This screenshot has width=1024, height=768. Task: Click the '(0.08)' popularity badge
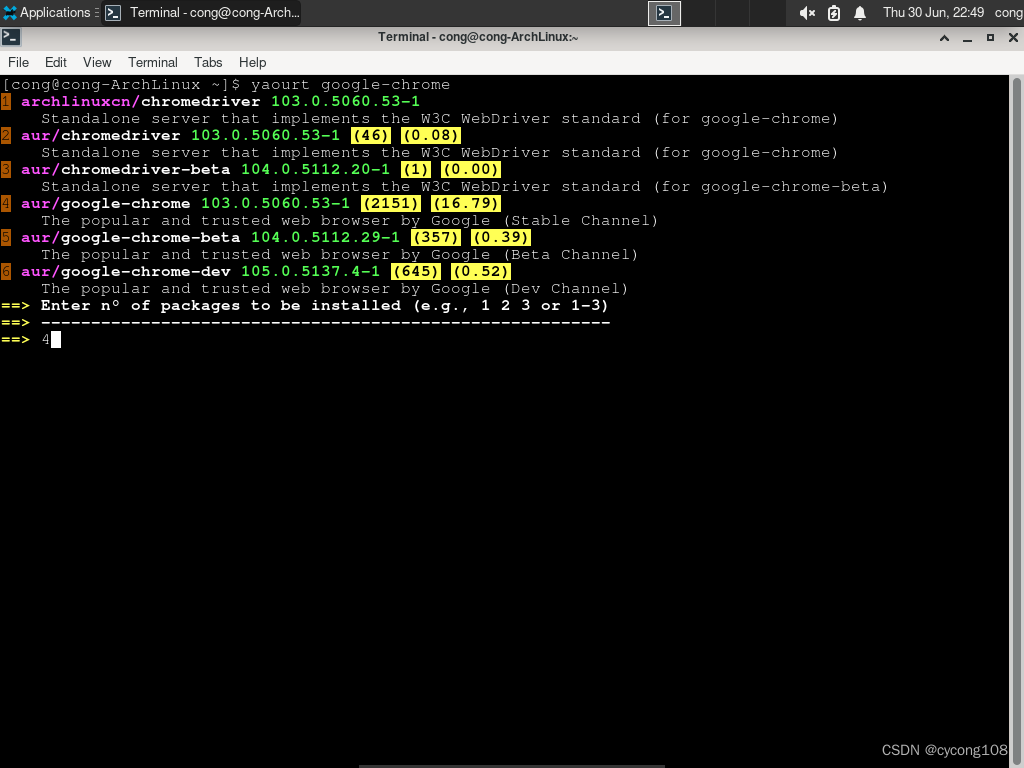click(x=430, y=136)
